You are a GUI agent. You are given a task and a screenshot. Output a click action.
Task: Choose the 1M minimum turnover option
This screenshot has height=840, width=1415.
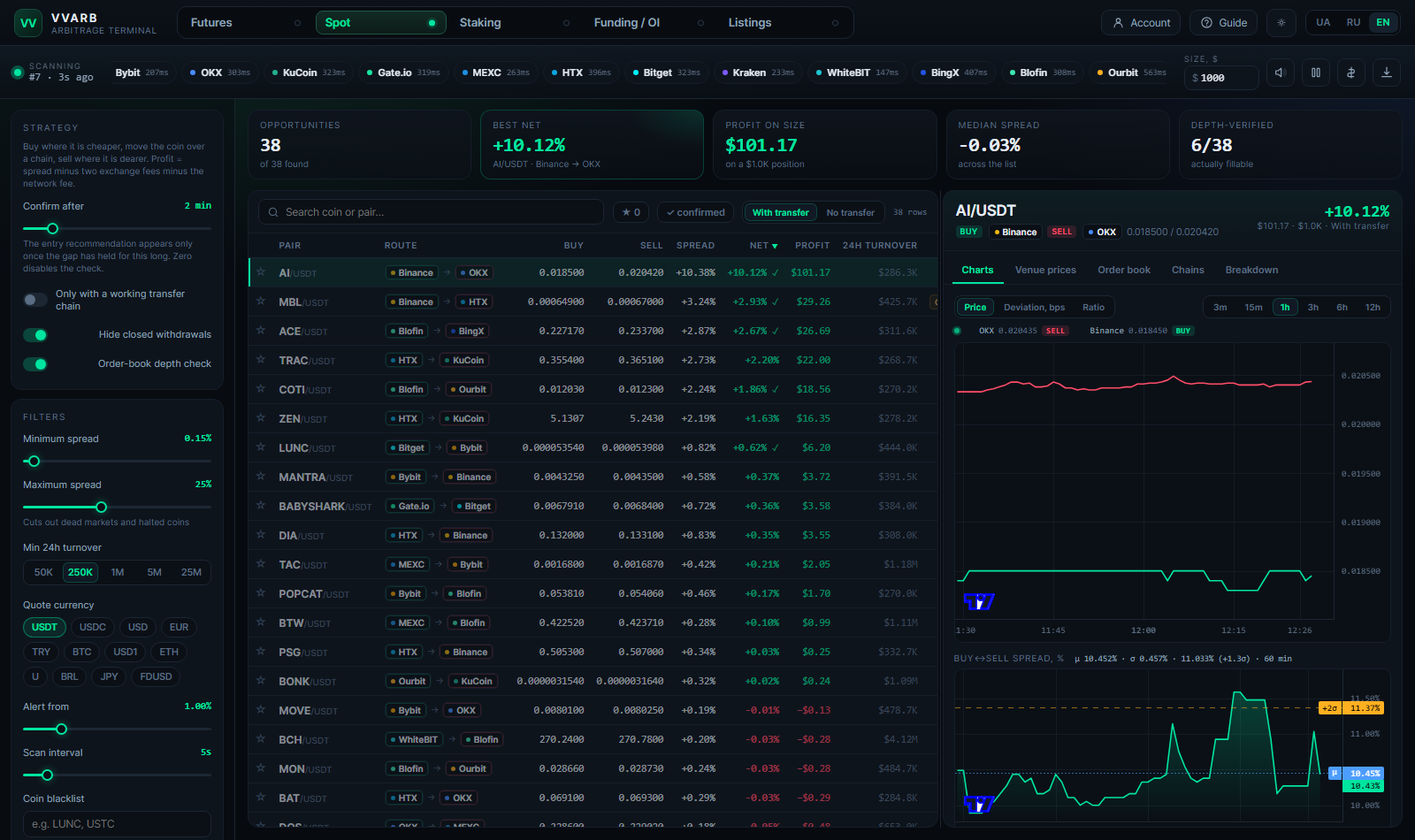click(x=118, y=573)
